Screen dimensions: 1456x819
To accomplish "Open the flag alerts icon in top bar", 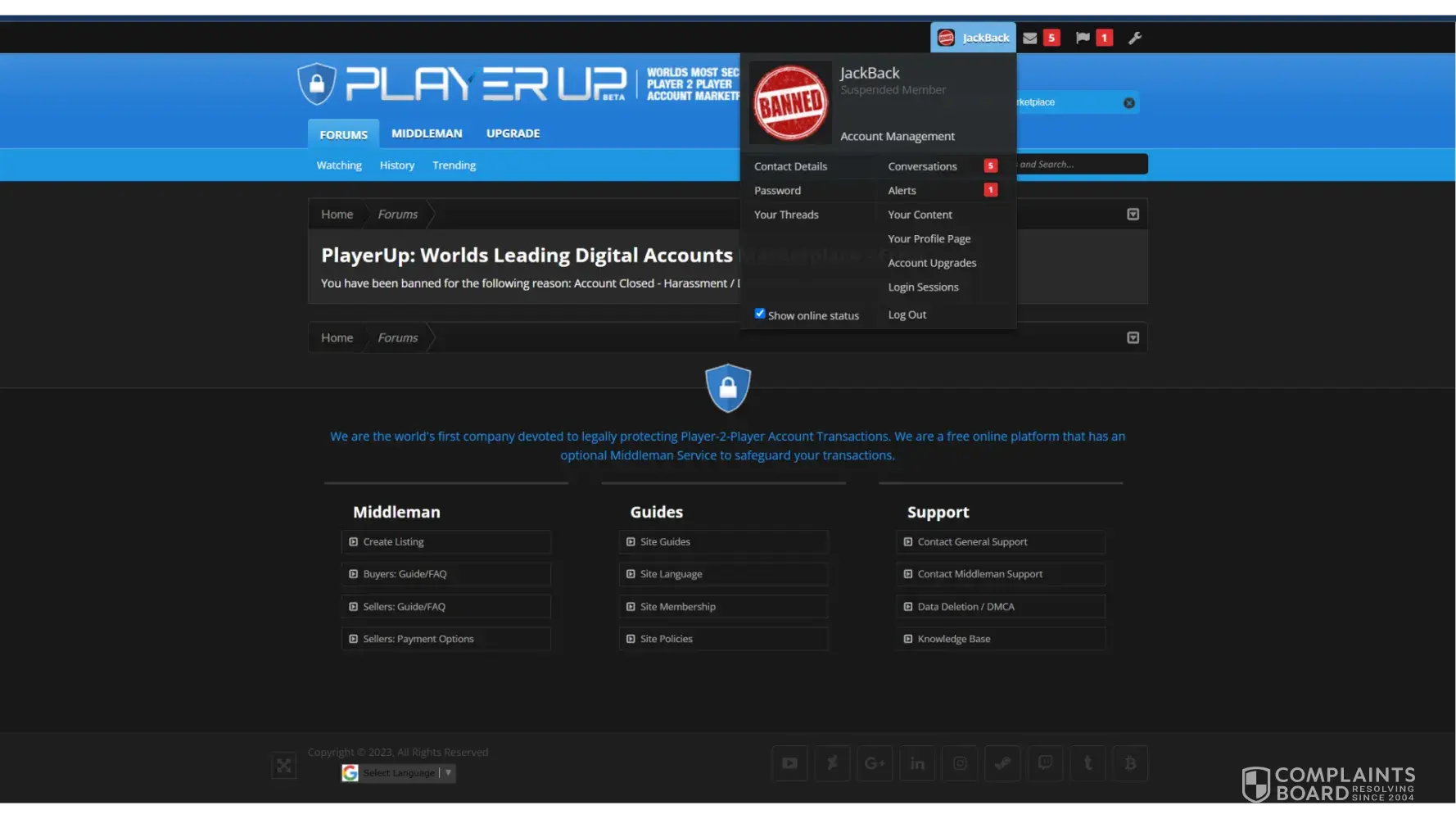I will [1083, 38].
